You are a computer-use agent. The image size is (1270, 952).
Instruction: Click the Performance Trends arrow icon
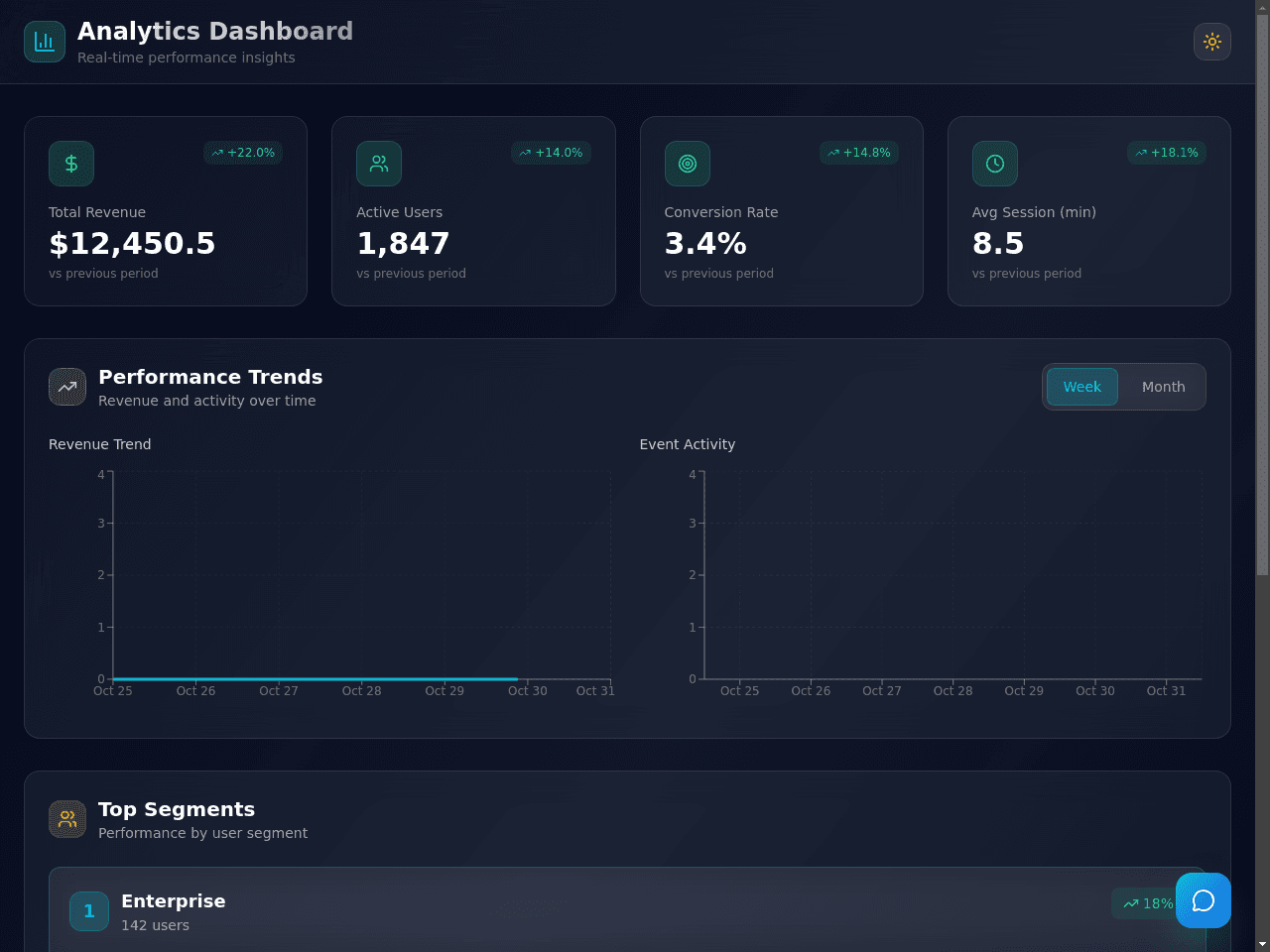coord(67,387)
